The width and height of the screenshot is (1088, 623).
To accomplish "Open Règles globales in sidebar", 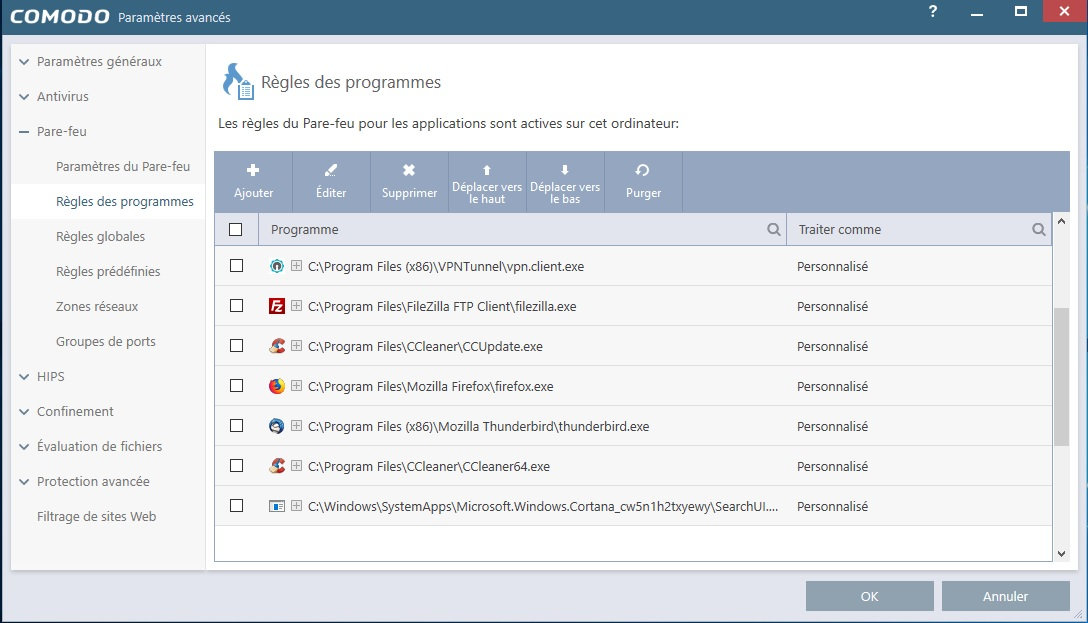I will (x=100, y=237).
